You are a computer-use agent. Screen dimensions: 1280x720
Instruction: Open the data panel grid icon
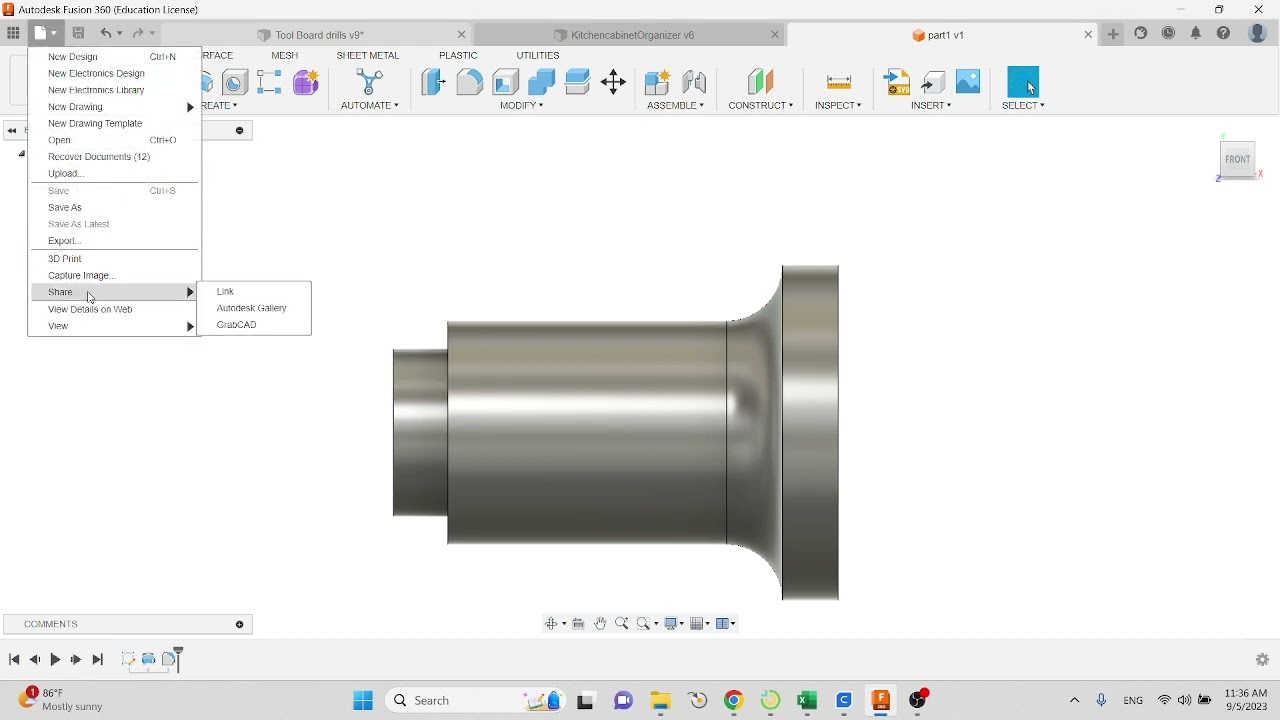tap(13, 33)
